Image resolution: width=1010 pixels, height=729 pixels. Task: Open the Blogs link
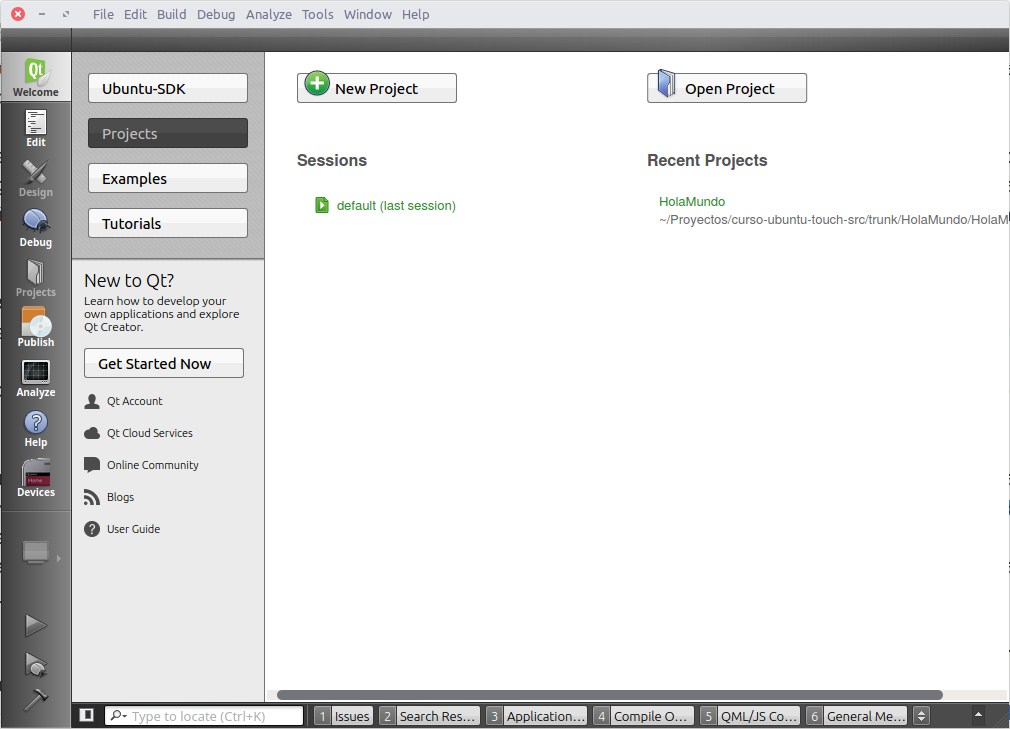pyautogui.click(x=120, y=497)
